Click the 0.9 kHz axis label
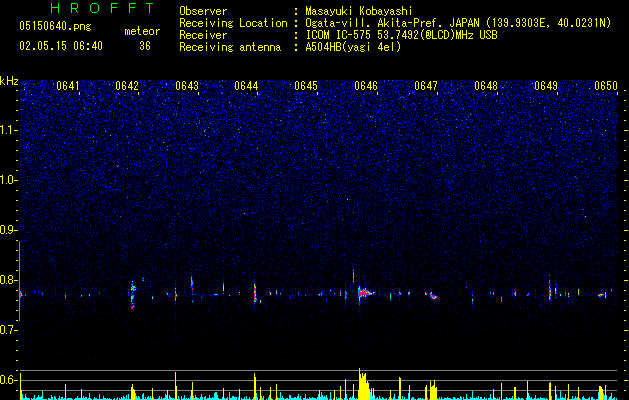The image size is (629, 400). [9, 230]
